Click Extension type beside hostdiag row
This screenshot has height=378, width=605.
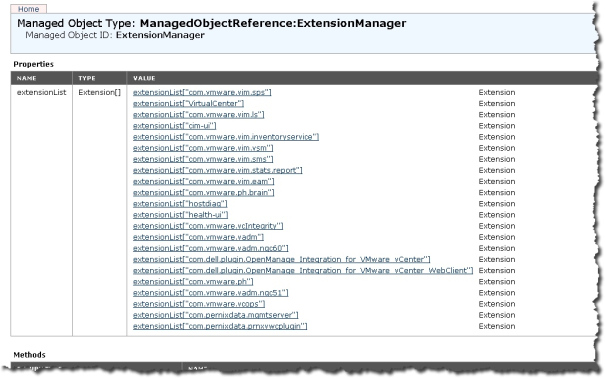[x=497, y=204]
